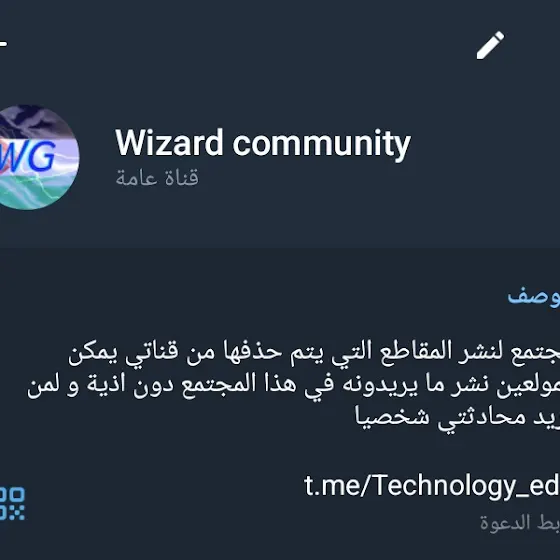
Task: Go back using the top-left arrow
Action: (3, 44)
